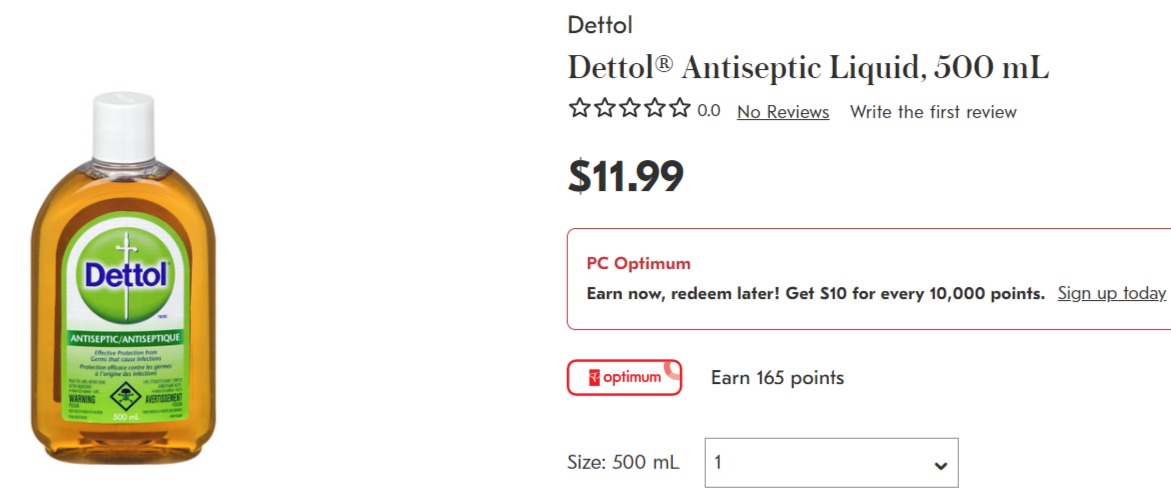Choose the third rating star
1171x497 pixels.
pyautogui.click(x=630, y=109)
